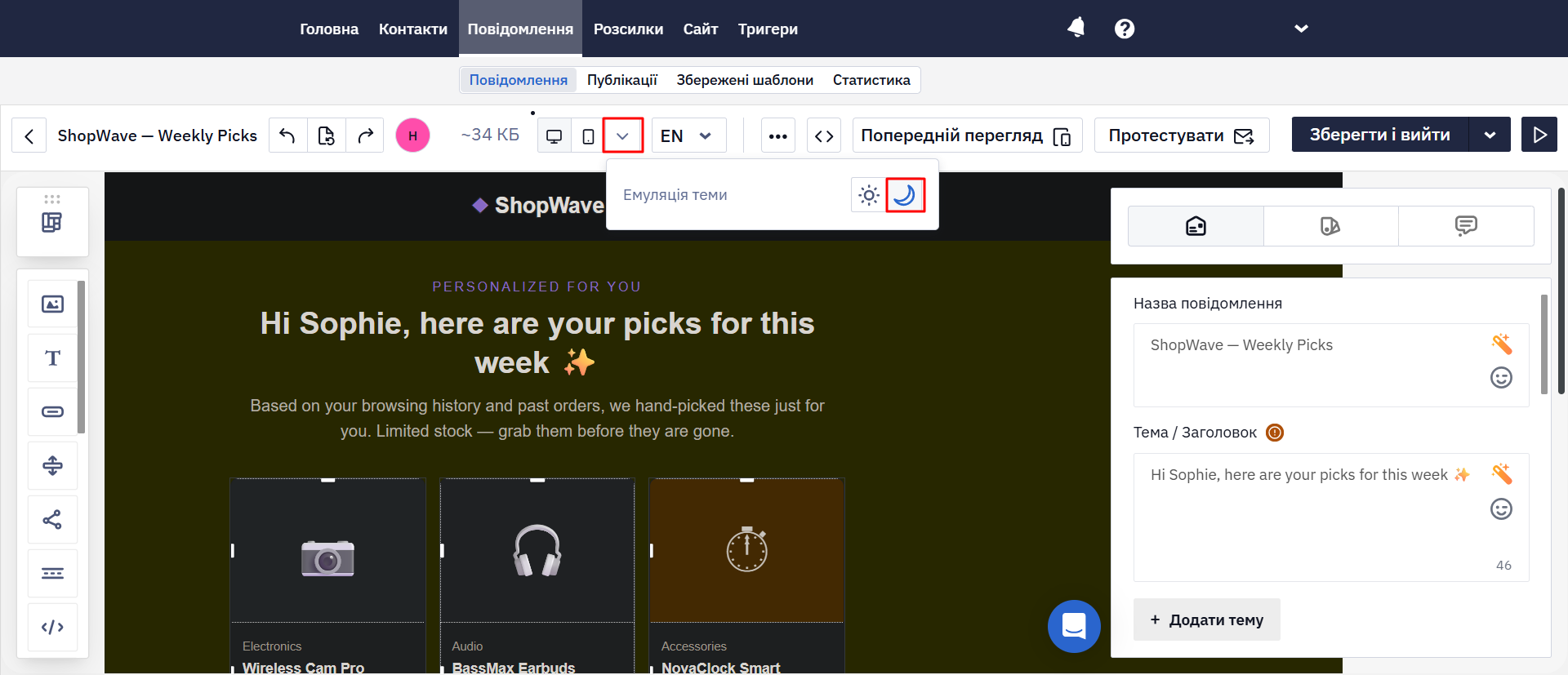Select the Menu block
This screenshot has height=675, width=1568.
click(x=52, y=573)
